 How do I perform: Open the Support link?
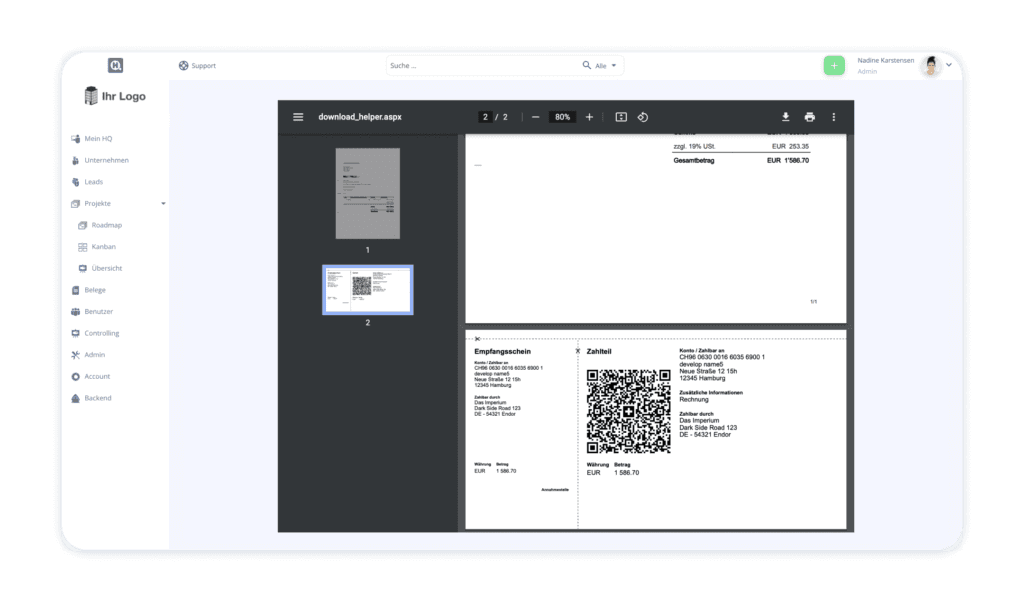pos(197,66)
